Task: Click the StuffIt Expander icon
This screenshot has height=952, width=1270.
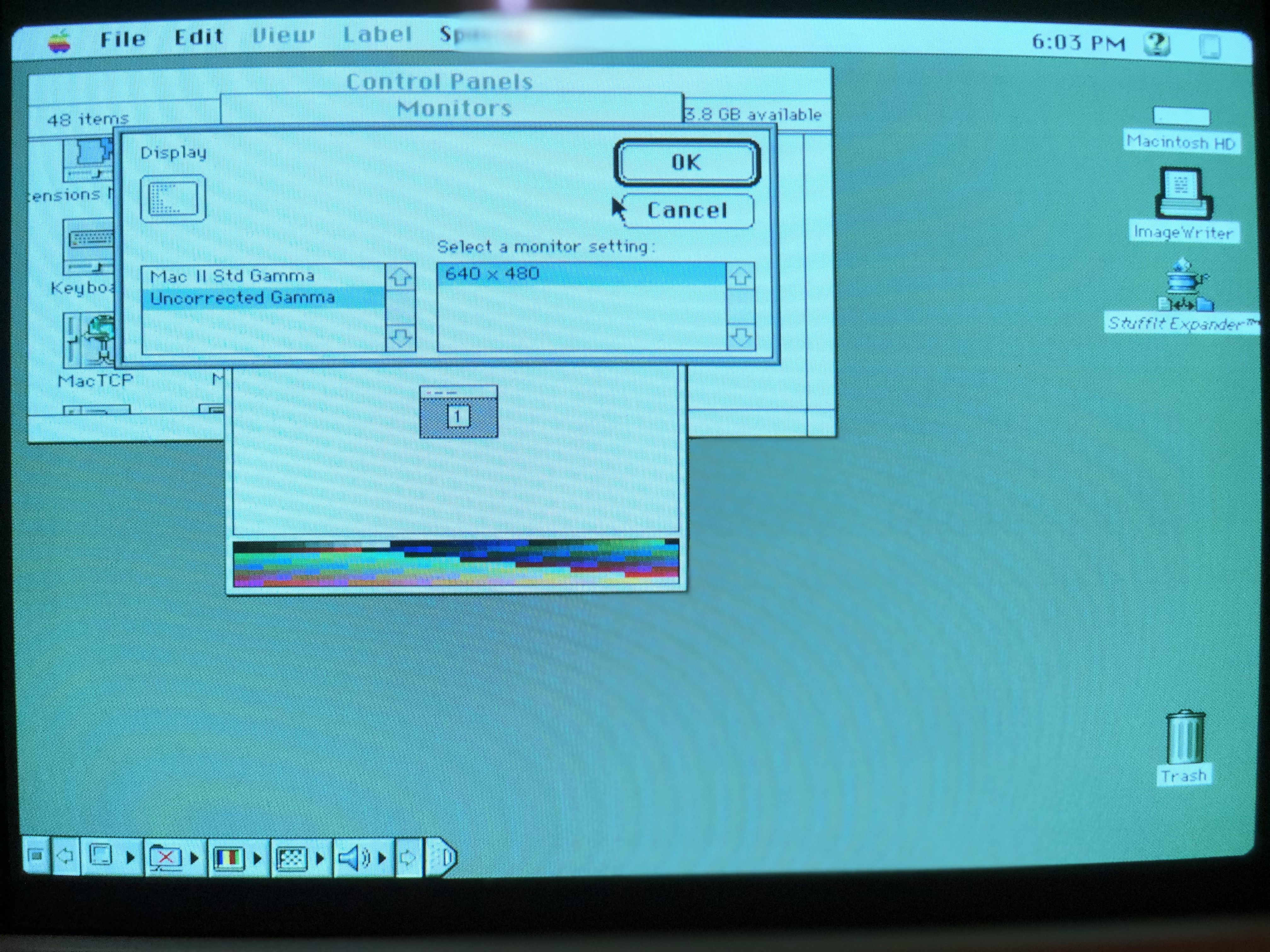Action: [1185, 285]
